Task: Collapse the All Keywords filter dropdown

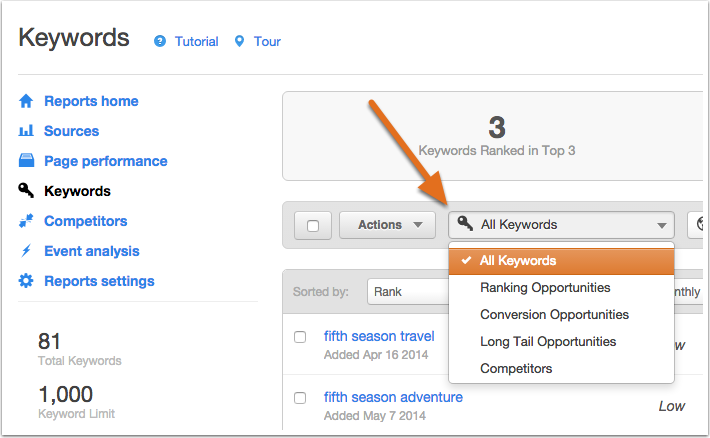Action: [x=561, y=225]
